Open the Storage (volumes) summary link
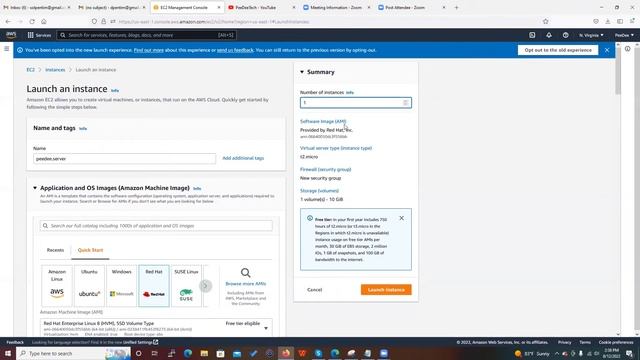 point(319,191)
